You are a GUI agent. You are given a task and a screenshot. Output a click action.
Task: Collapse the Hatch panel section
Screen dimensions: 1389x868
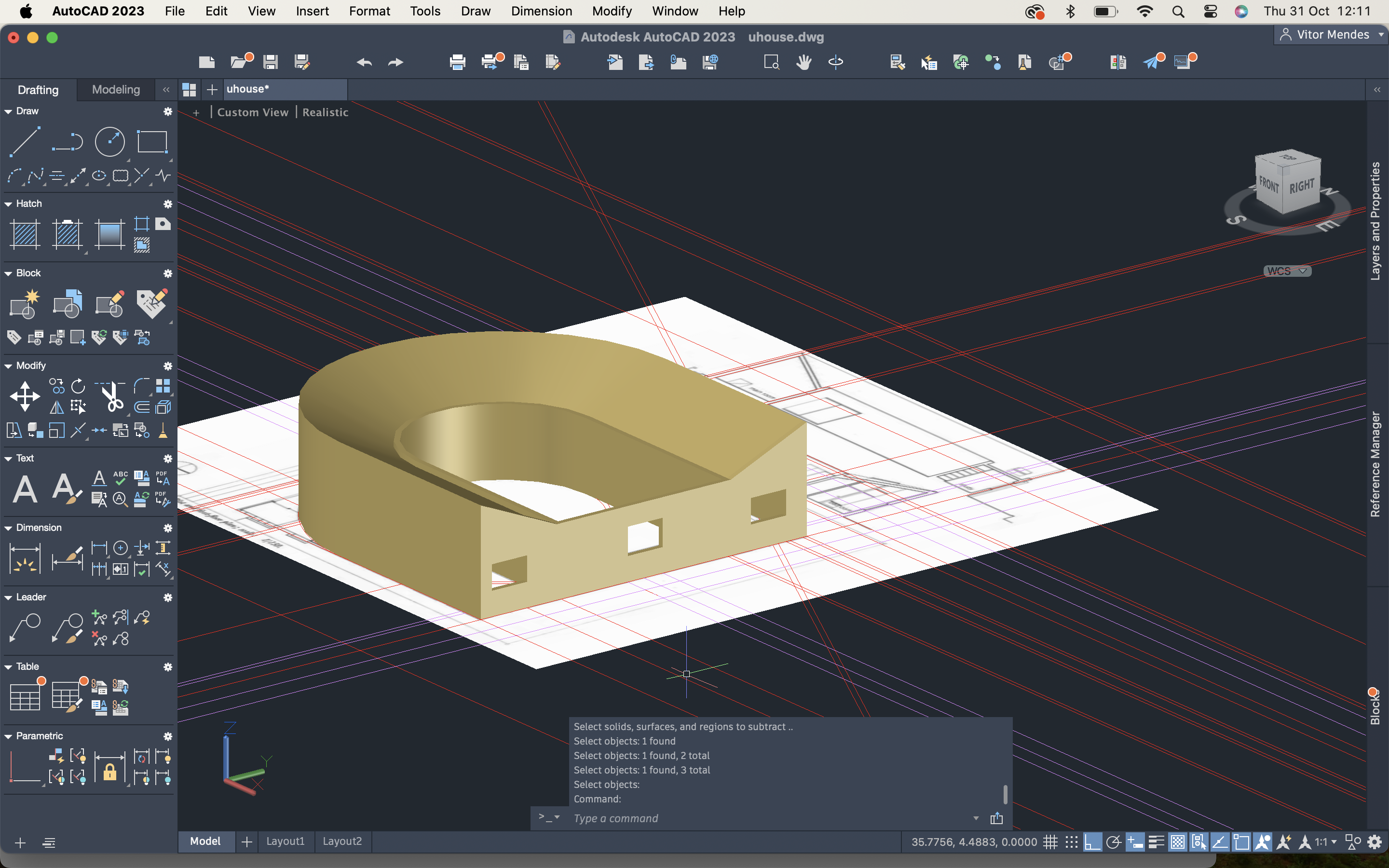8,204
